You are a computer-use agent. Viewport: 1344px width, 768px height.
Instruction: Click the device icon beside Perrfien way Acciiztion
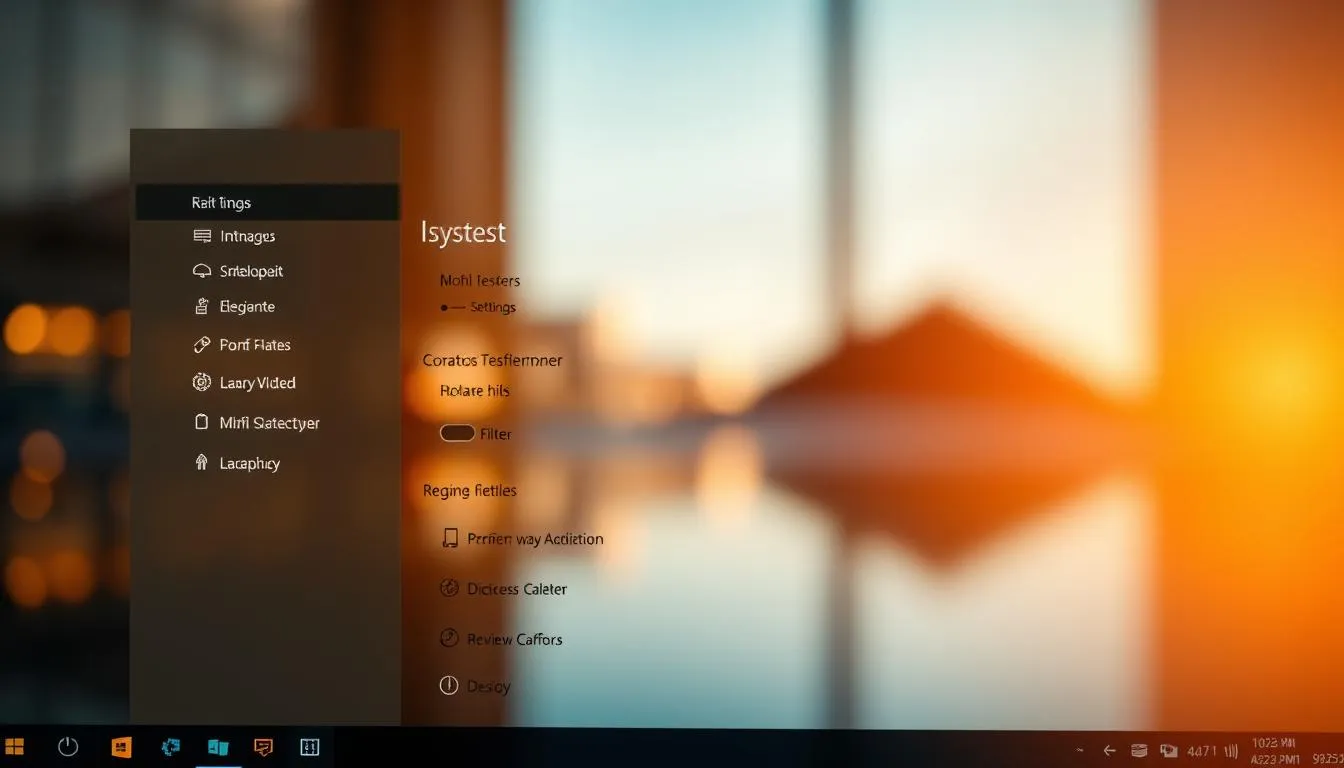[x=450, y=539]
